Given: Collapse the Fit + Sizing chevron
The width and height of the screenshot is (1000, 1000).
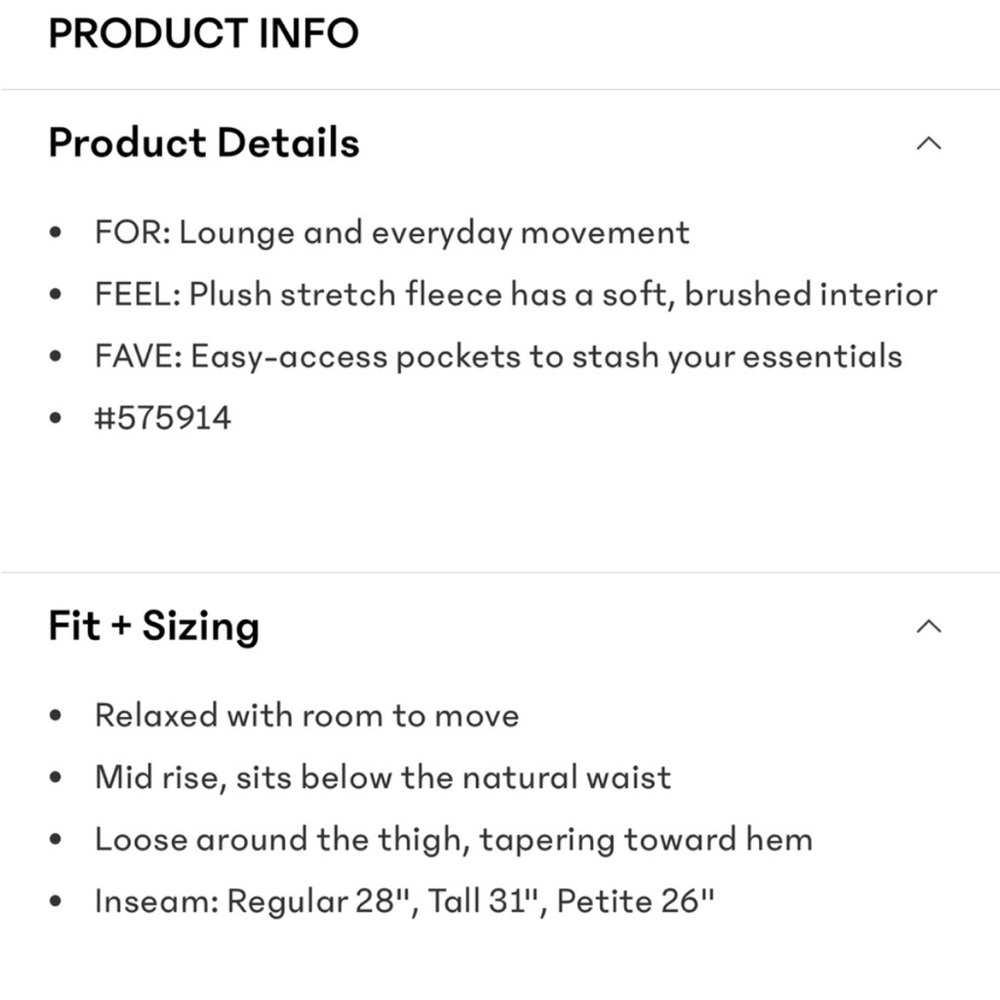Looking at the screenshot, I should [x=929, y=626].
